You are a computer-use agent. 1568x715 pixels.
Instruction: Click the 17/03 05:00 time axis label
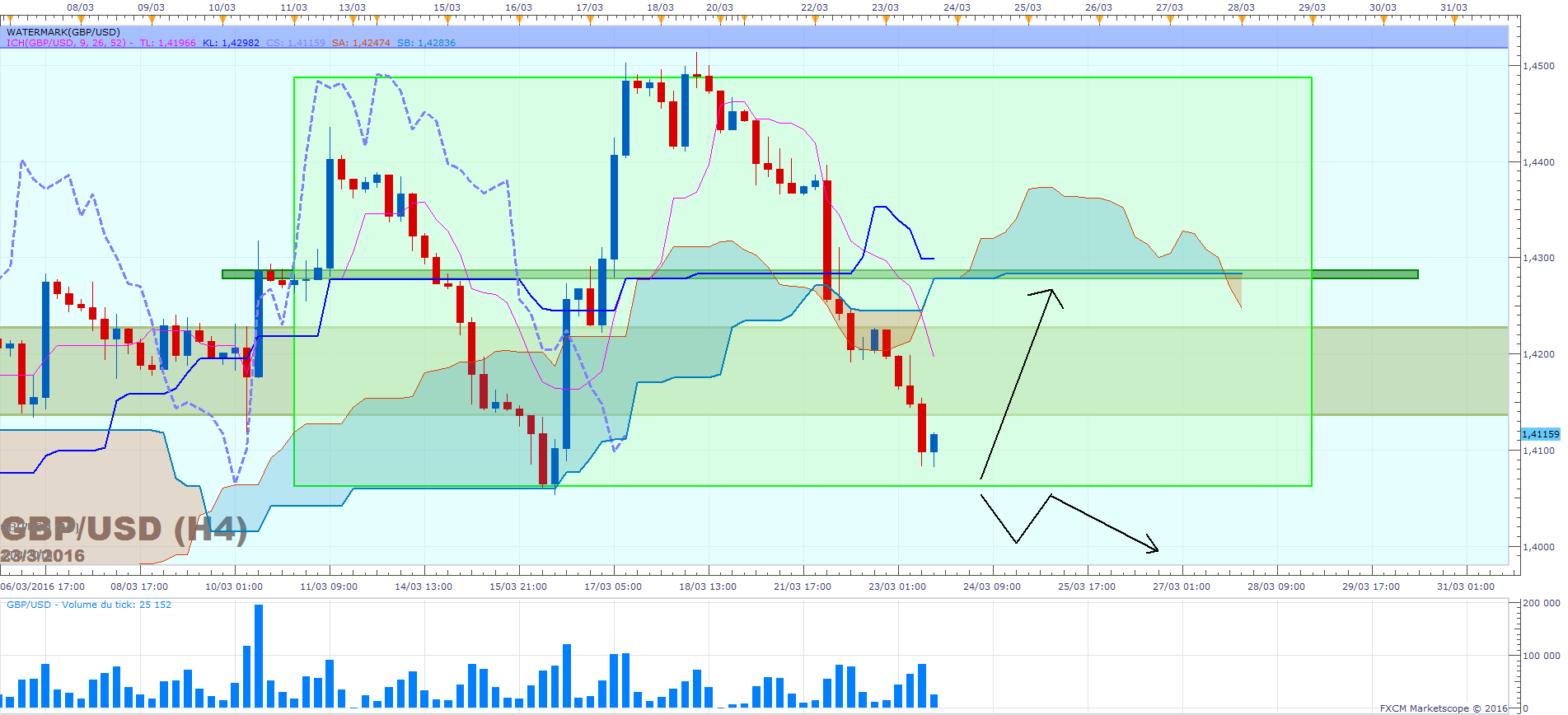click(x=613, y=586)
